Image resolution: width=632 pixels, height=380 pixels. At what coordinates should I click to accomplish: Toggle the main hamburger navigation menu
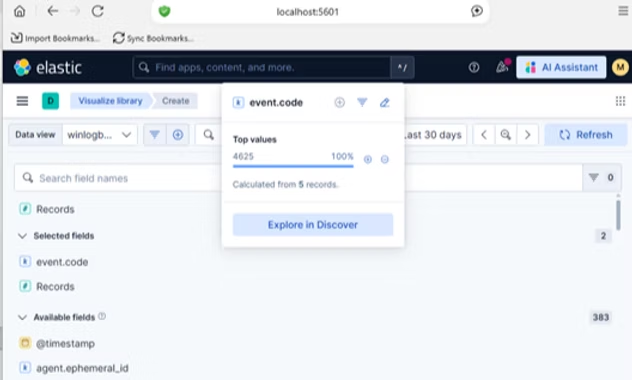coord(22,101)
